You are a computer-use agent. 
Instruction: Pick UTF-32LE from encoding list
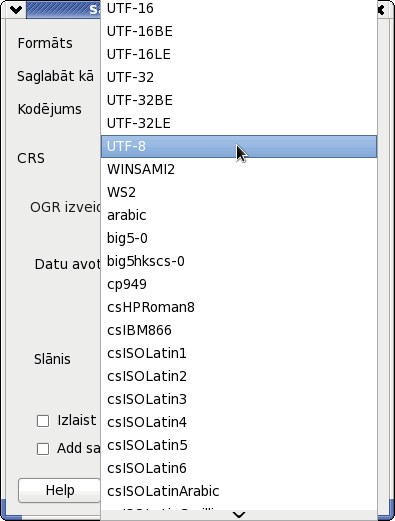239,123
